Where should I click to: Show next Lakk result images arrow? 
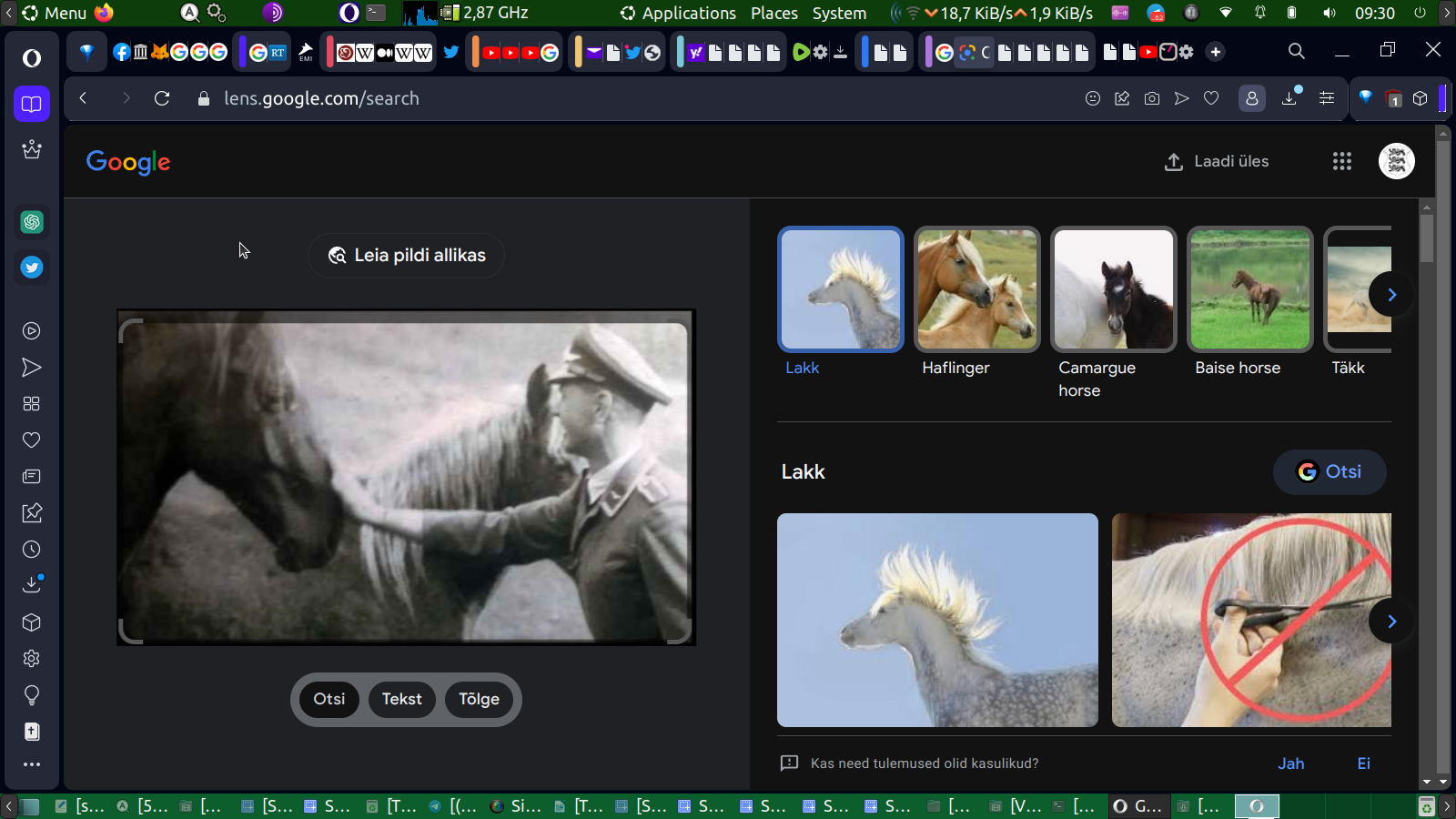1390,622
